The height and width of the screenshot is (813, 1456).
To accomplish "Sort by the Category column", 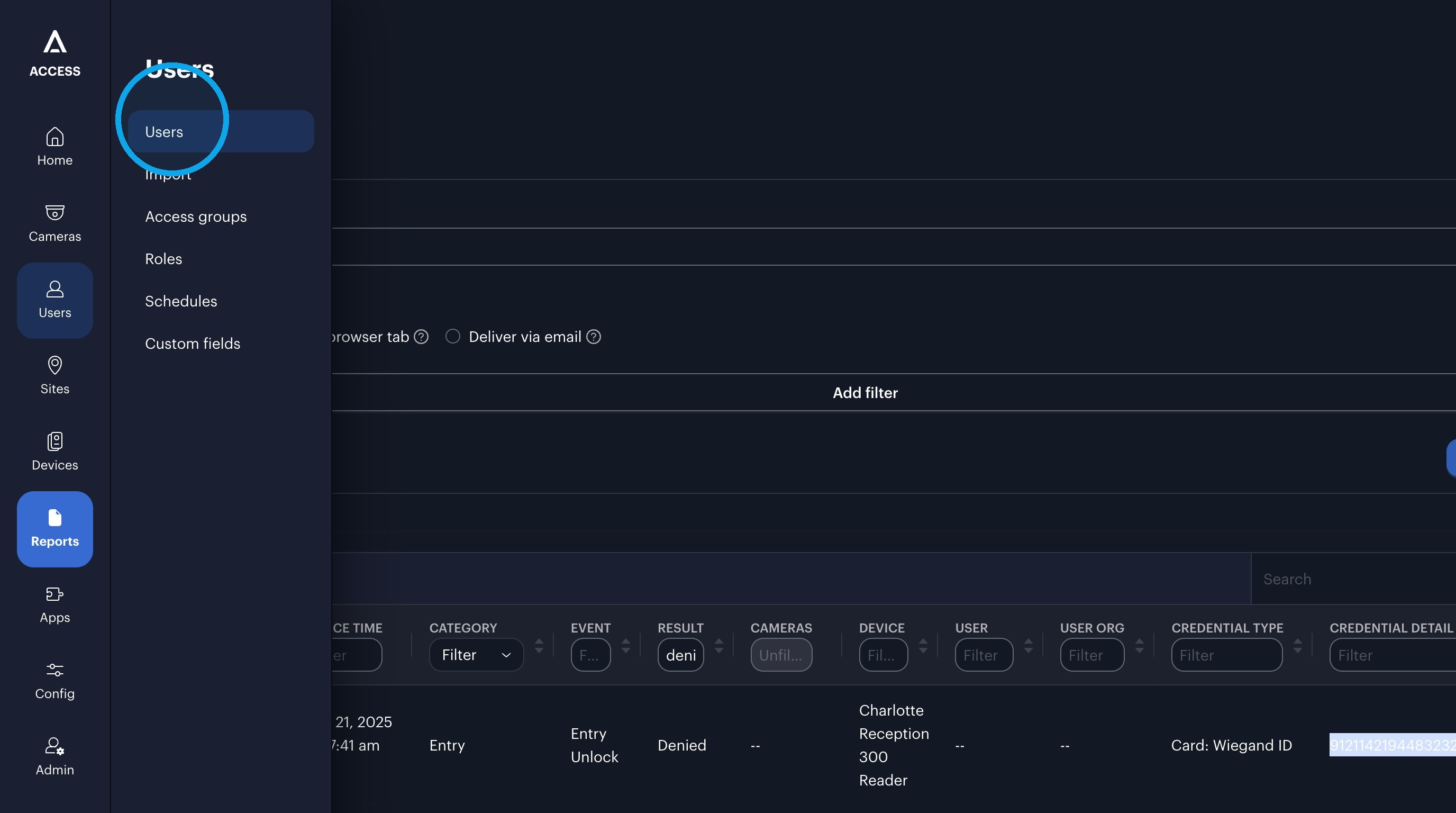I will tap(539, 646).
